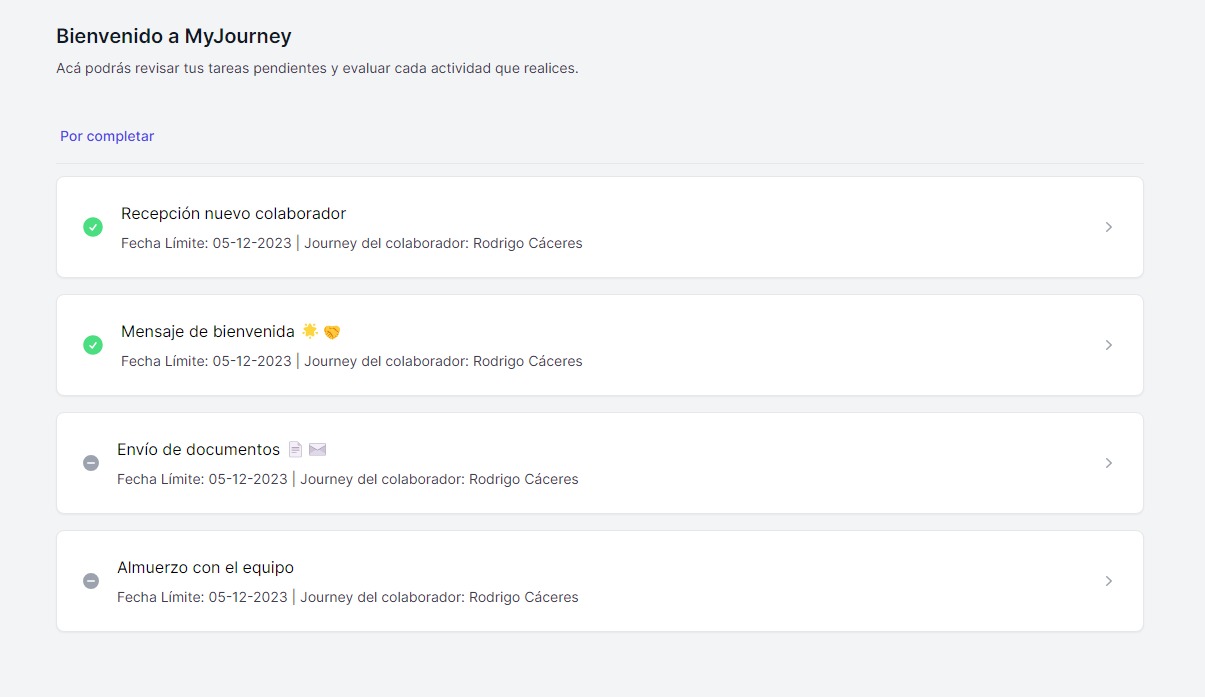Expand the Almuerzo con el equipo card chevron
This screenshot has height=697, width=1205.
click(x=1108, y=581)
